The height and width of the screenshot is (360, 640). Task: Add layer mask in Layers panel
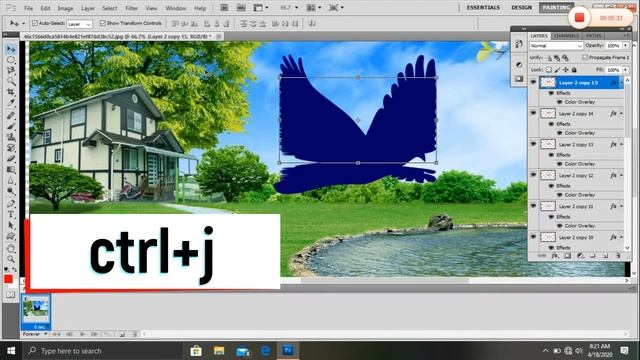click(x=567, y=256)
